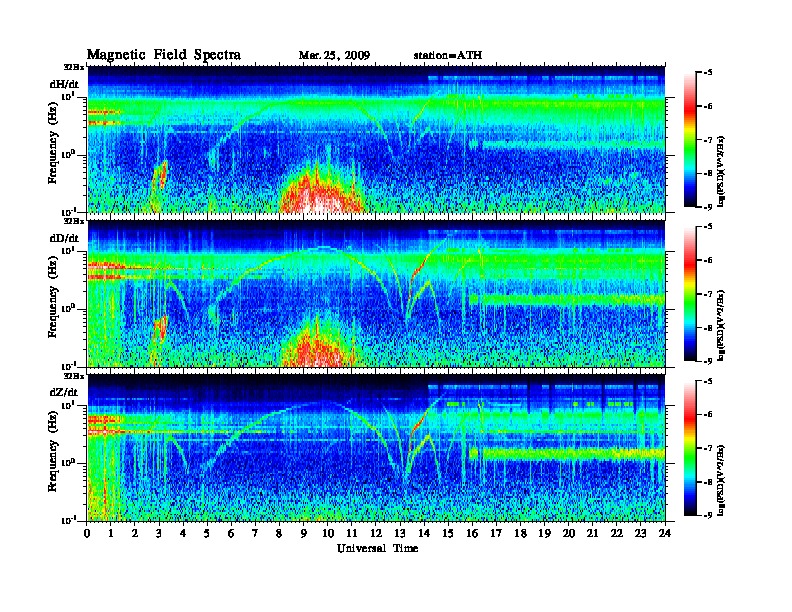Click the 10⁻¹ frequency tick of dZ/dt panel
Screen dimensions: 792x612
click(x=68, y=521)
